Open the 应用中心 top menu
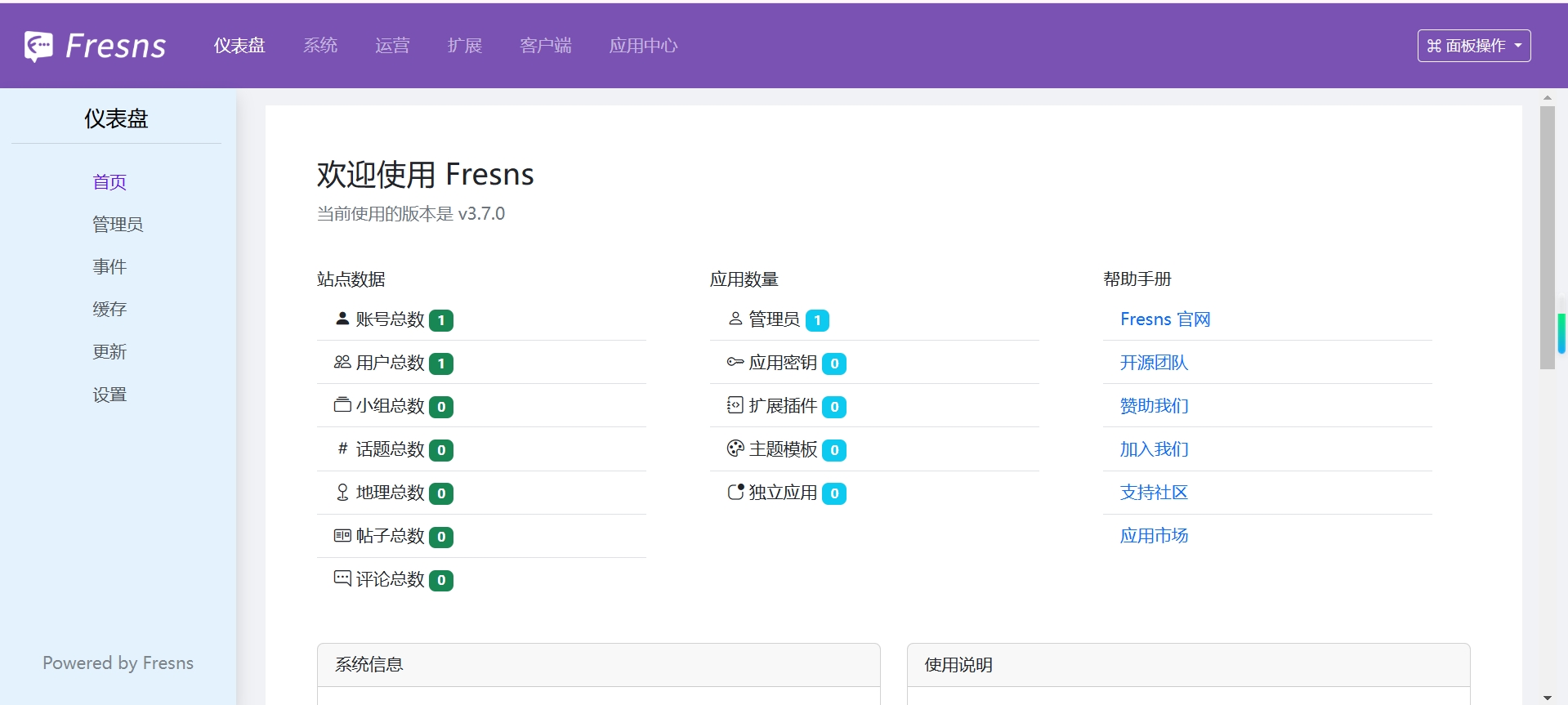1568x705 pixels. click(x=643, y=46)
